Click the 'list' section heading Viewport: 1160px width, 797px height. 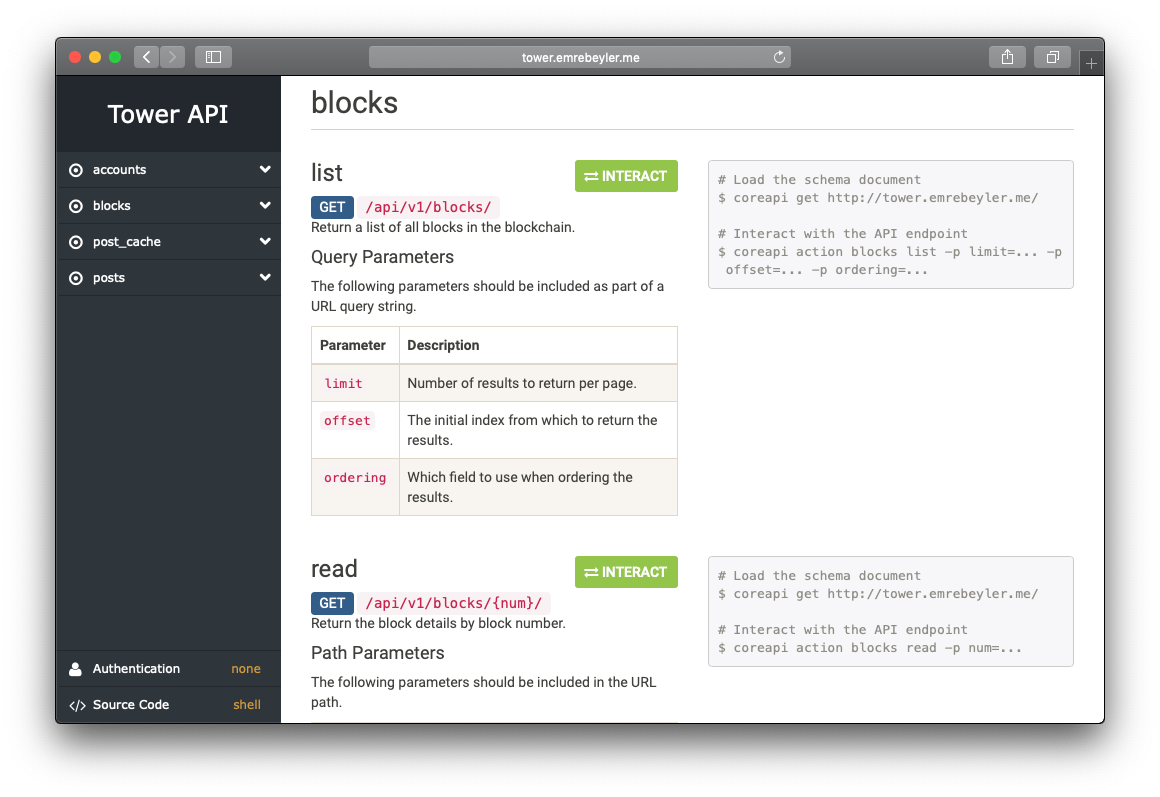coord(326,173)
